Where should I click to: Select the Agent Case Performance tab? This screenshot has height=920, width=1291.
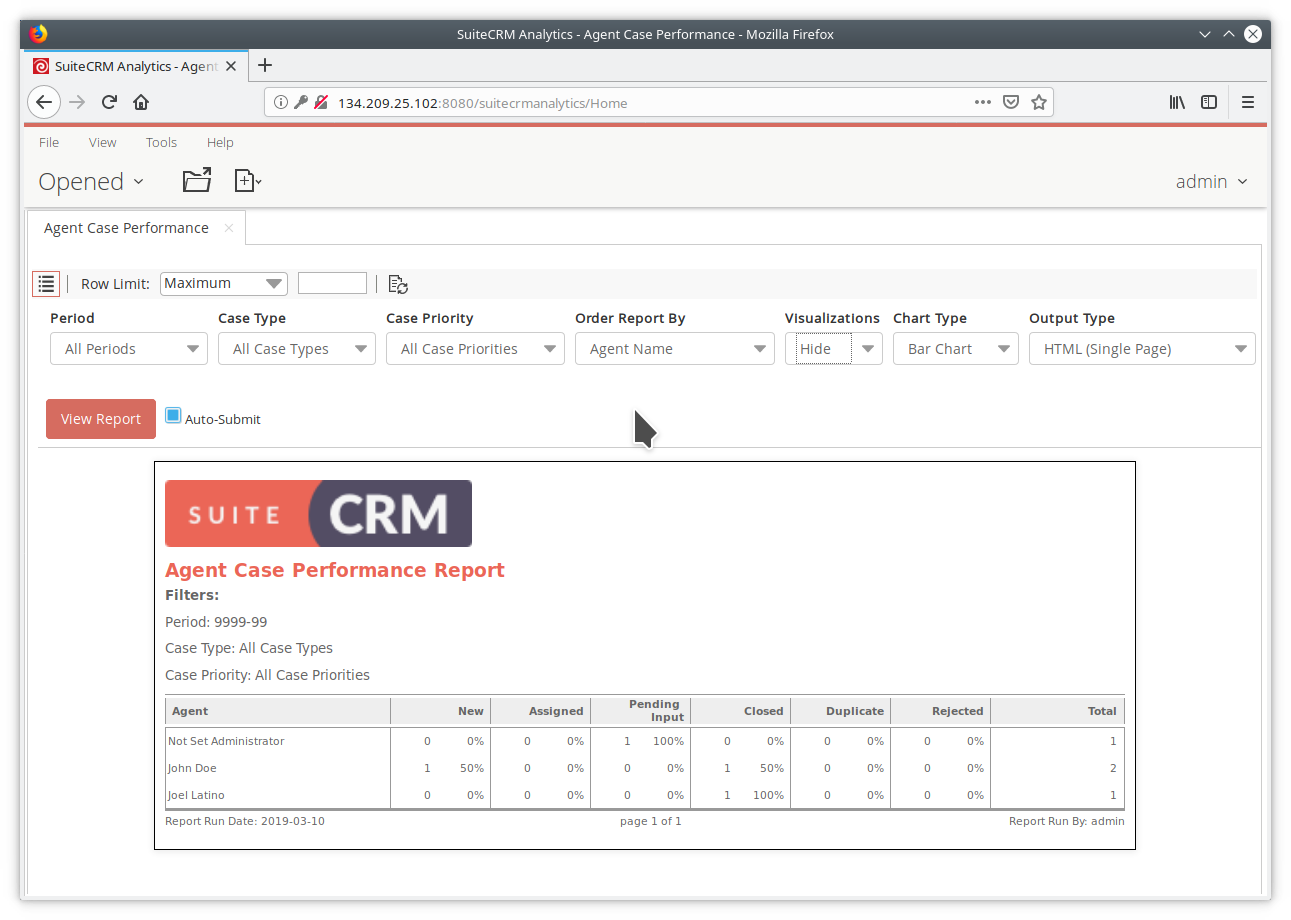click(125, 227)
